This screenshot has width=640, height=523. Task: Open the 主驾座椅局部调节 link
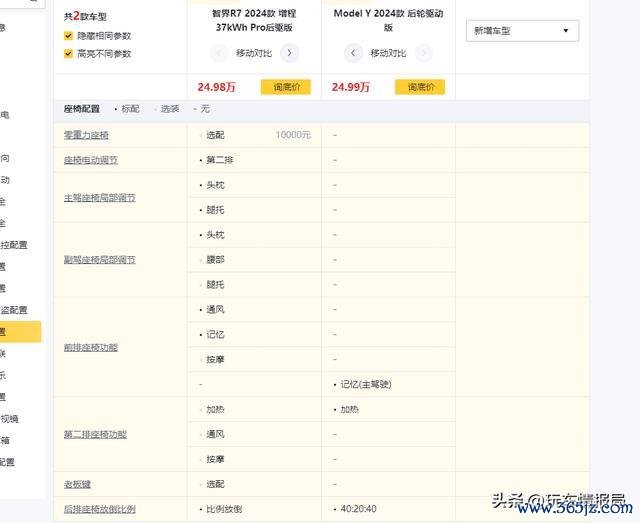[100, 198]
